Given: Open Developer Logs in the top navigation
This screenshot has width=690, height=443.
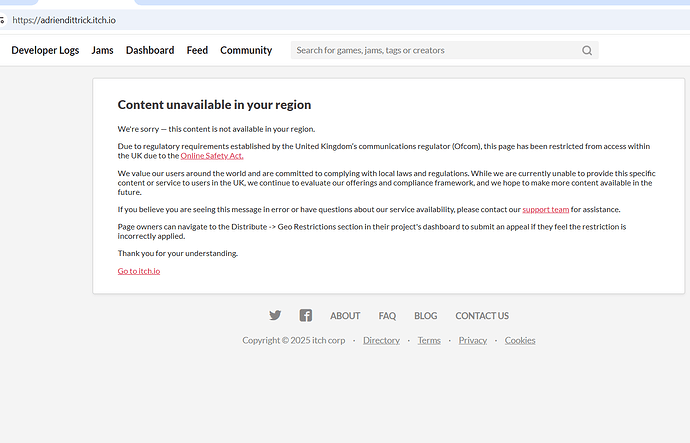Looking at the screenshot, I should 45,50.
